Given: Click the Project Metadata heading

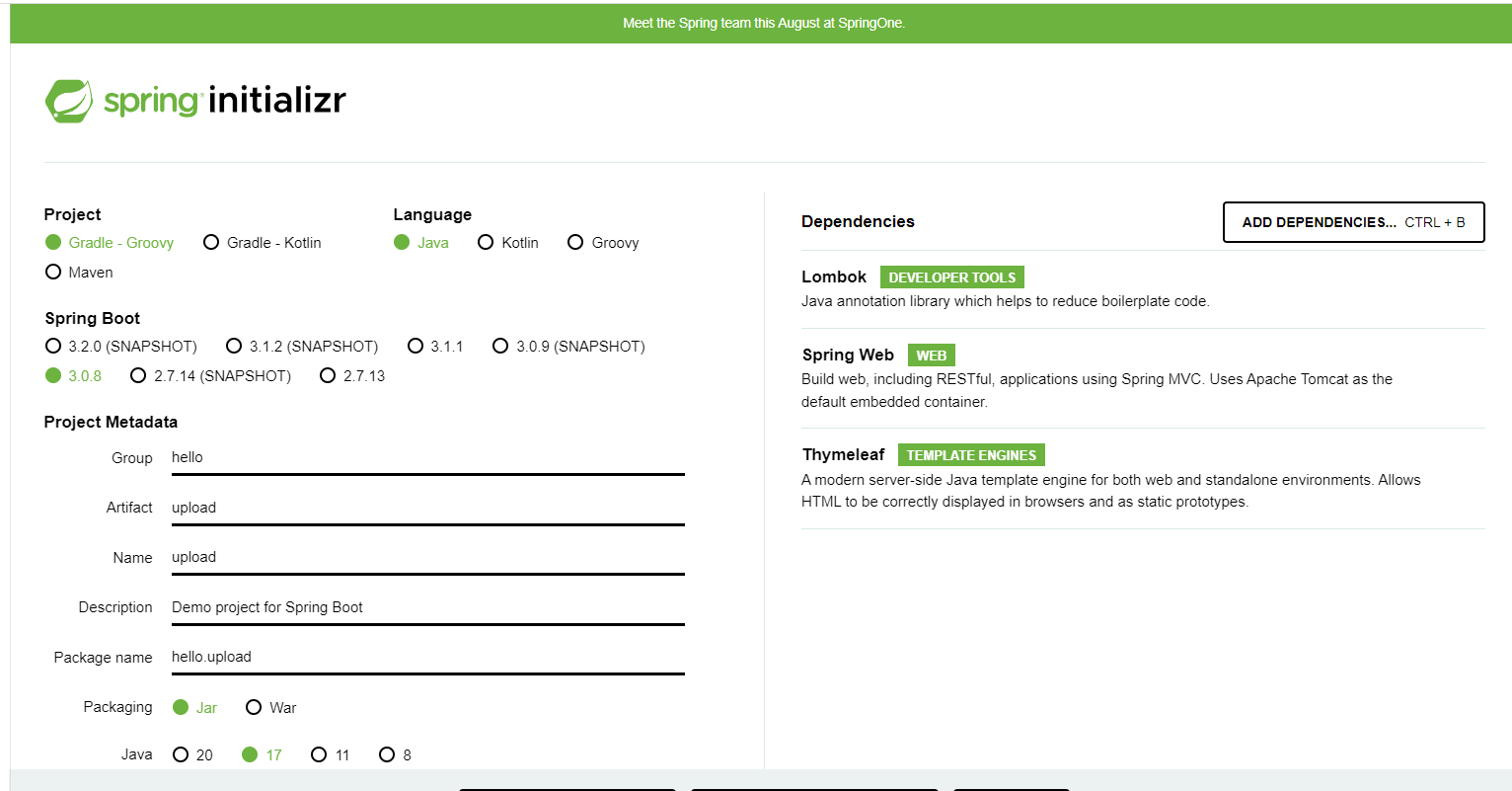Looking at the screenshot, I should [x=112, y=423].
